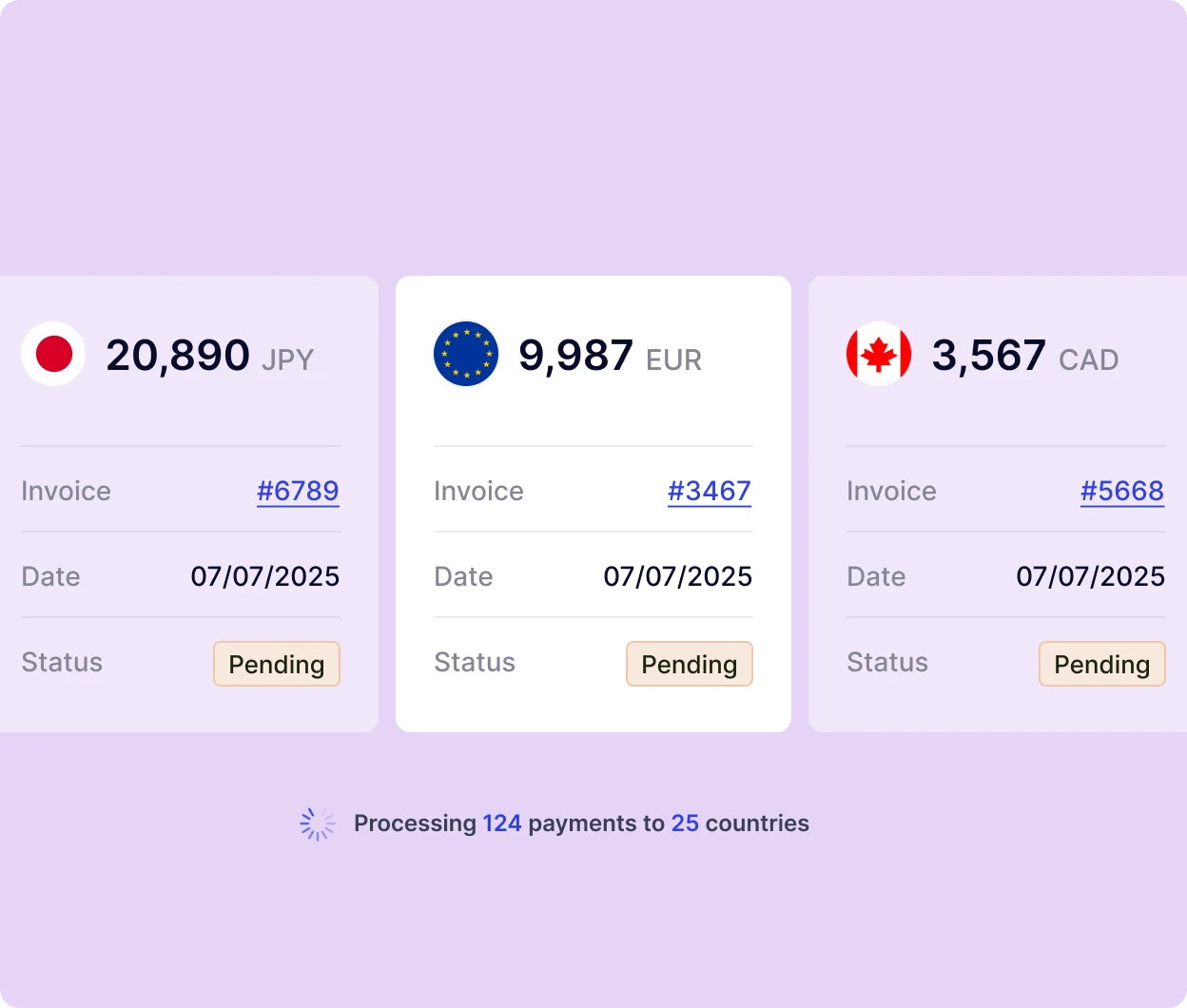Image resolution: width=1187 pixels, height=1008 pixels.
Task: Open invoice #3467 link
Action: [x=710, y=491]
